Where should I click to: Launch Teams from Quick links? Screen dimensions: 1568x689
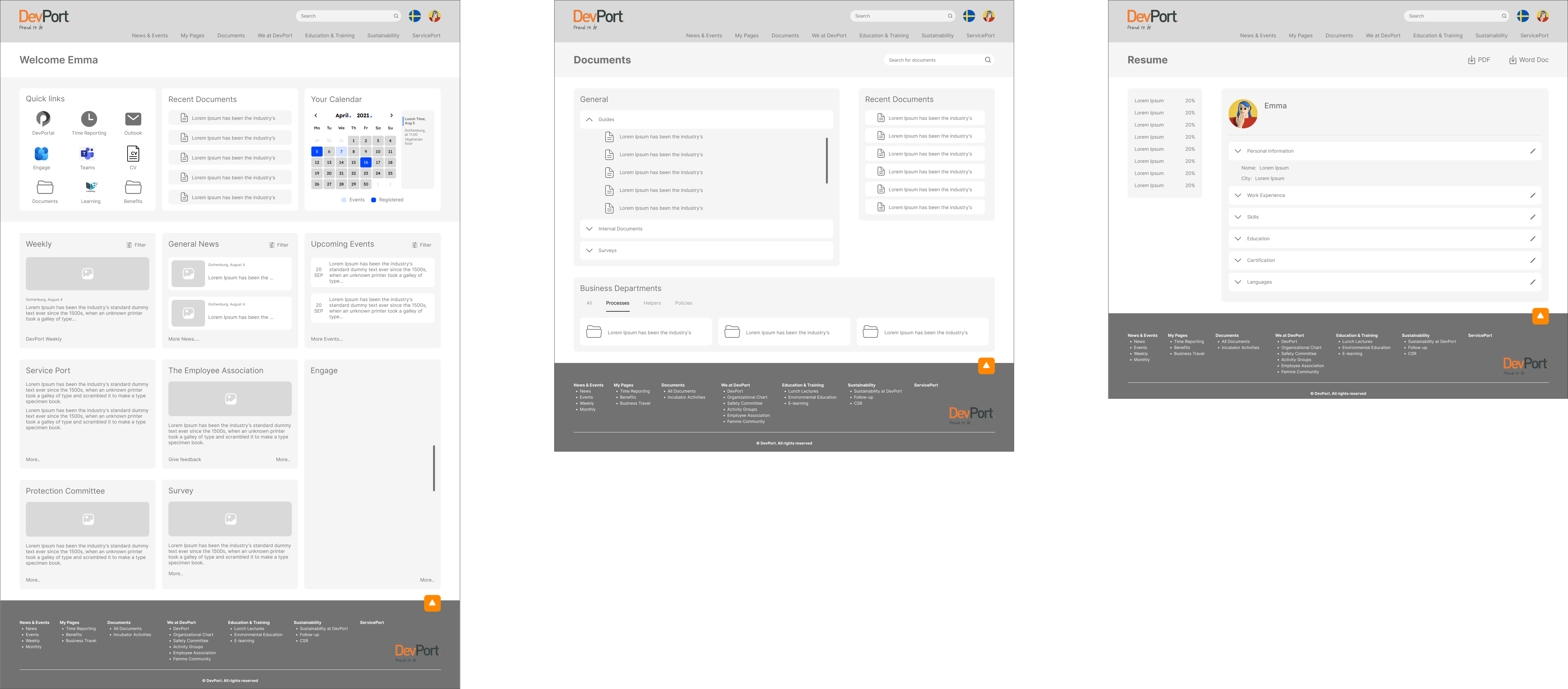click(x=88, y=154)
